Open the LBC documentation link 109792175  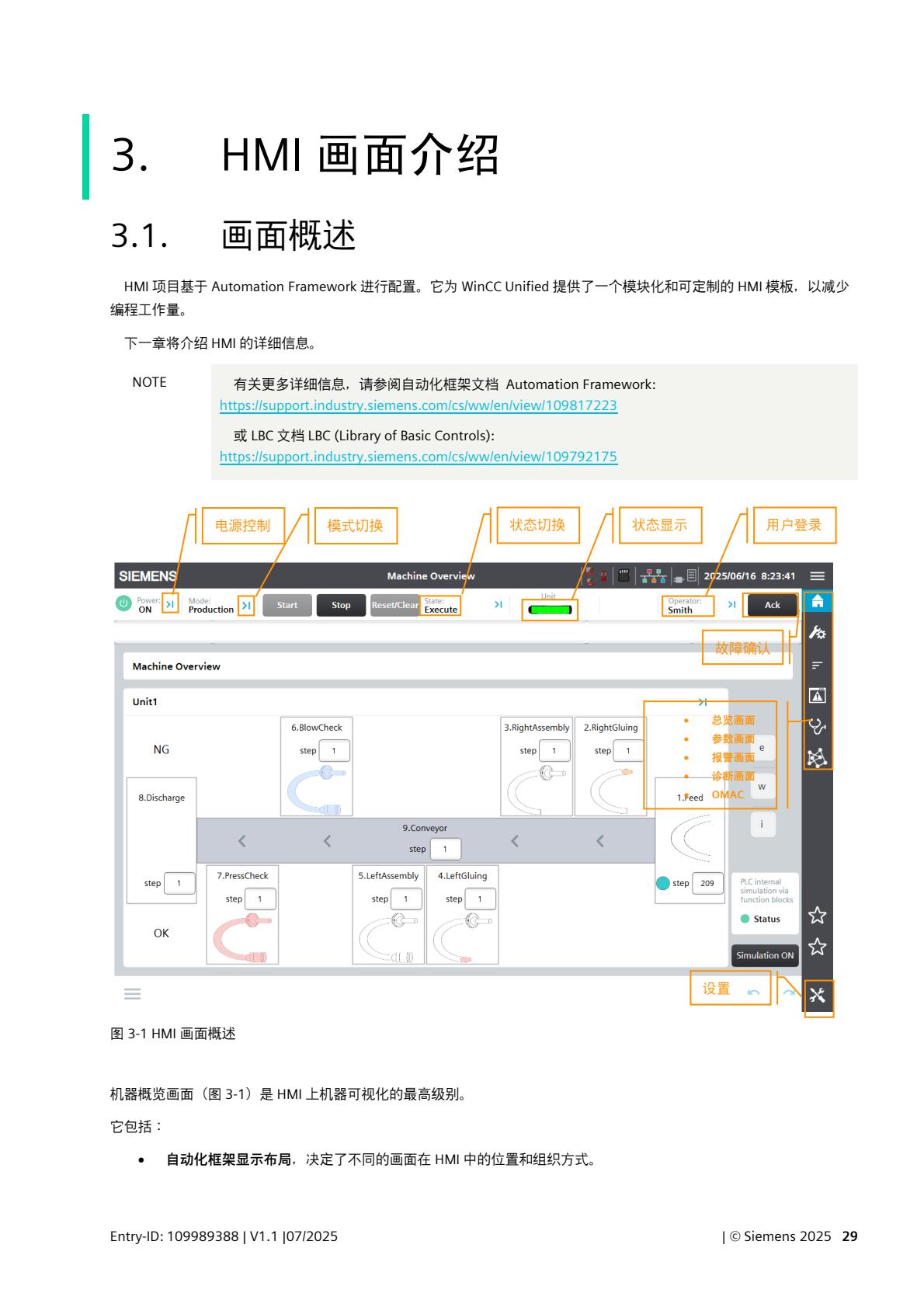coord(418,457)
